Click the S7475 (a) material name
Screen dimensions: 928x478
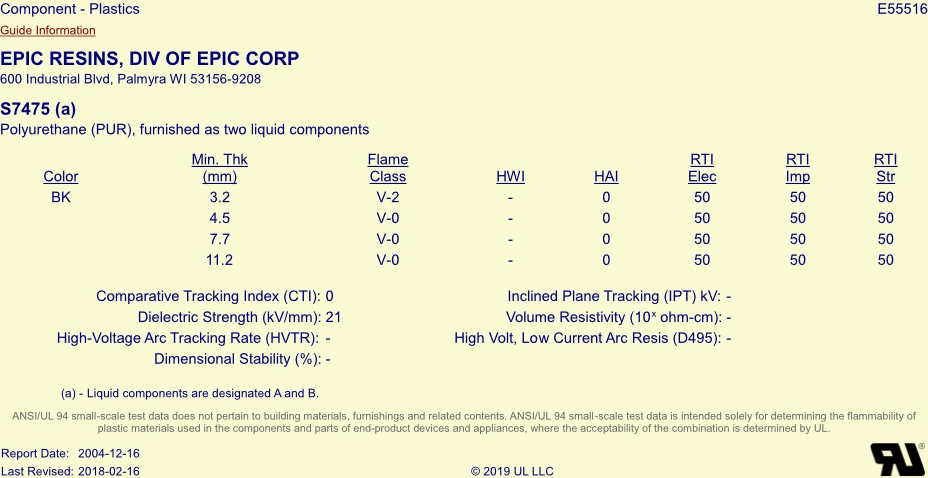tap(38, 109)
